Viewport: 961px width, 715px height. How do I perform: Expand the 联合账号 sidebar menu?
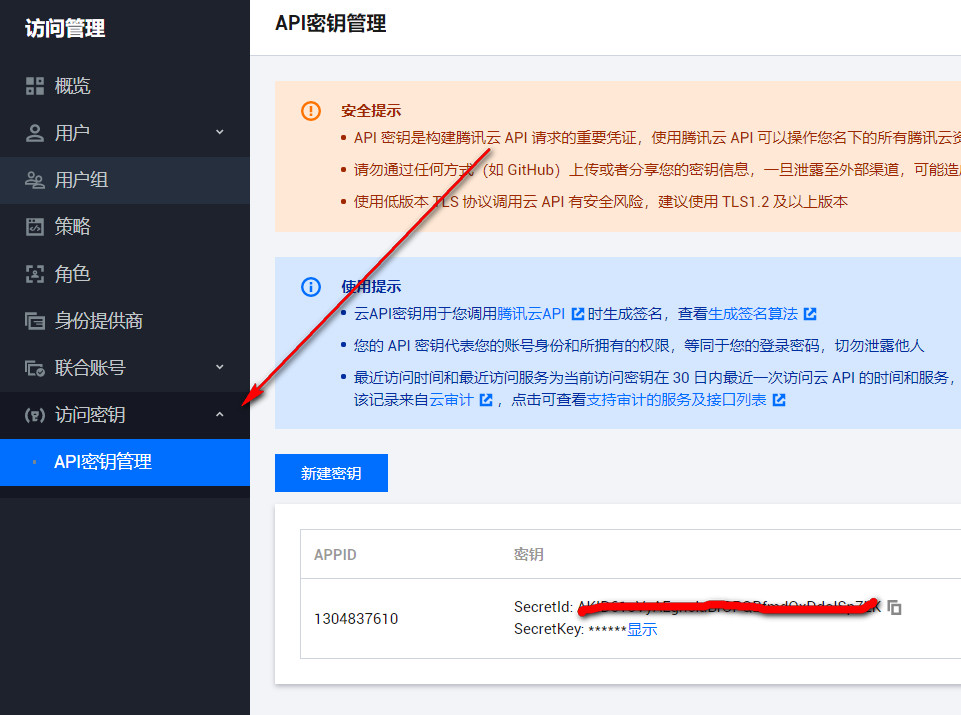(220, 367)
